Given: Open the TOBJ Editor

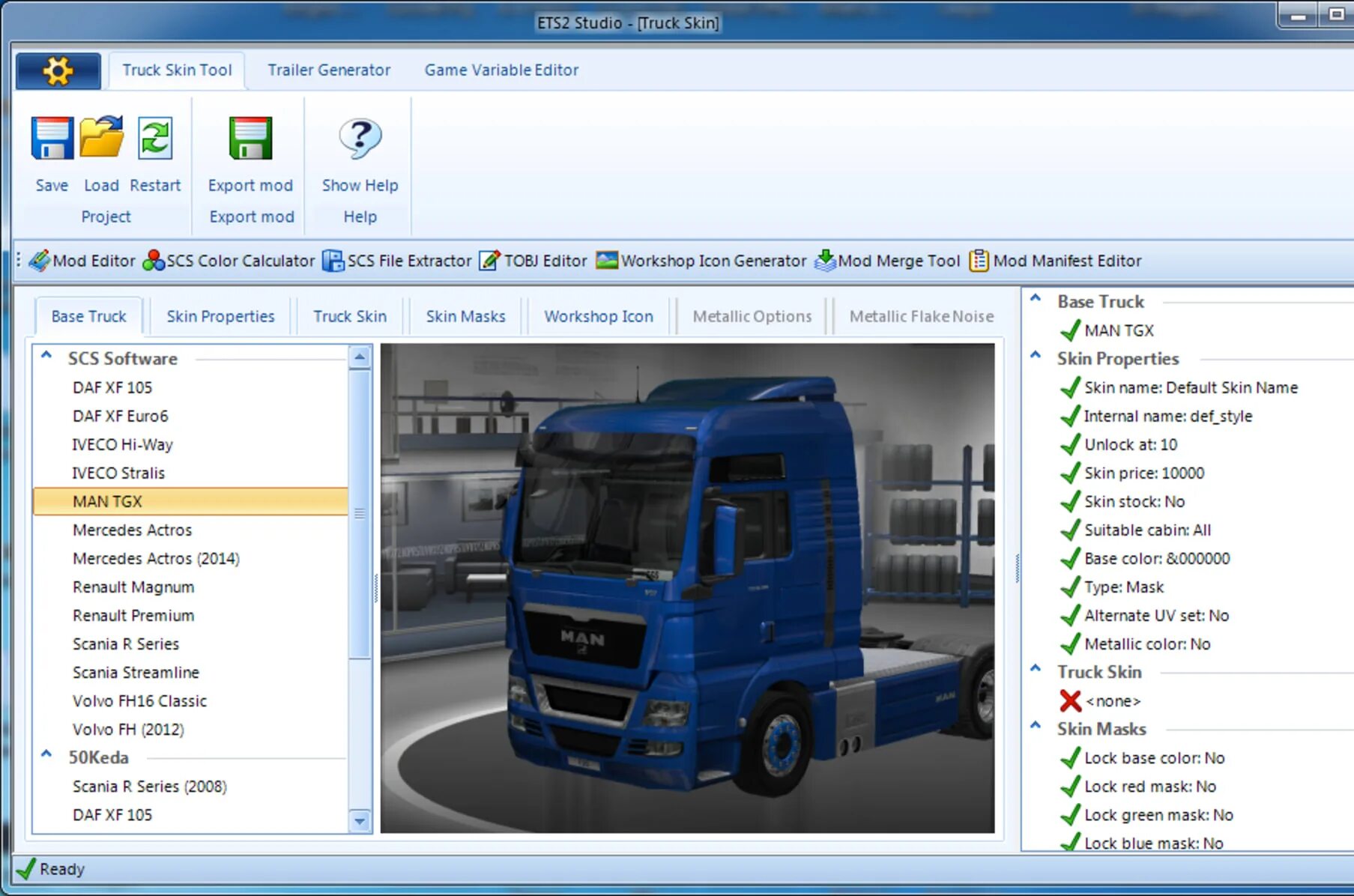Looking at the screenshot, I should click(x=533, y=261).
